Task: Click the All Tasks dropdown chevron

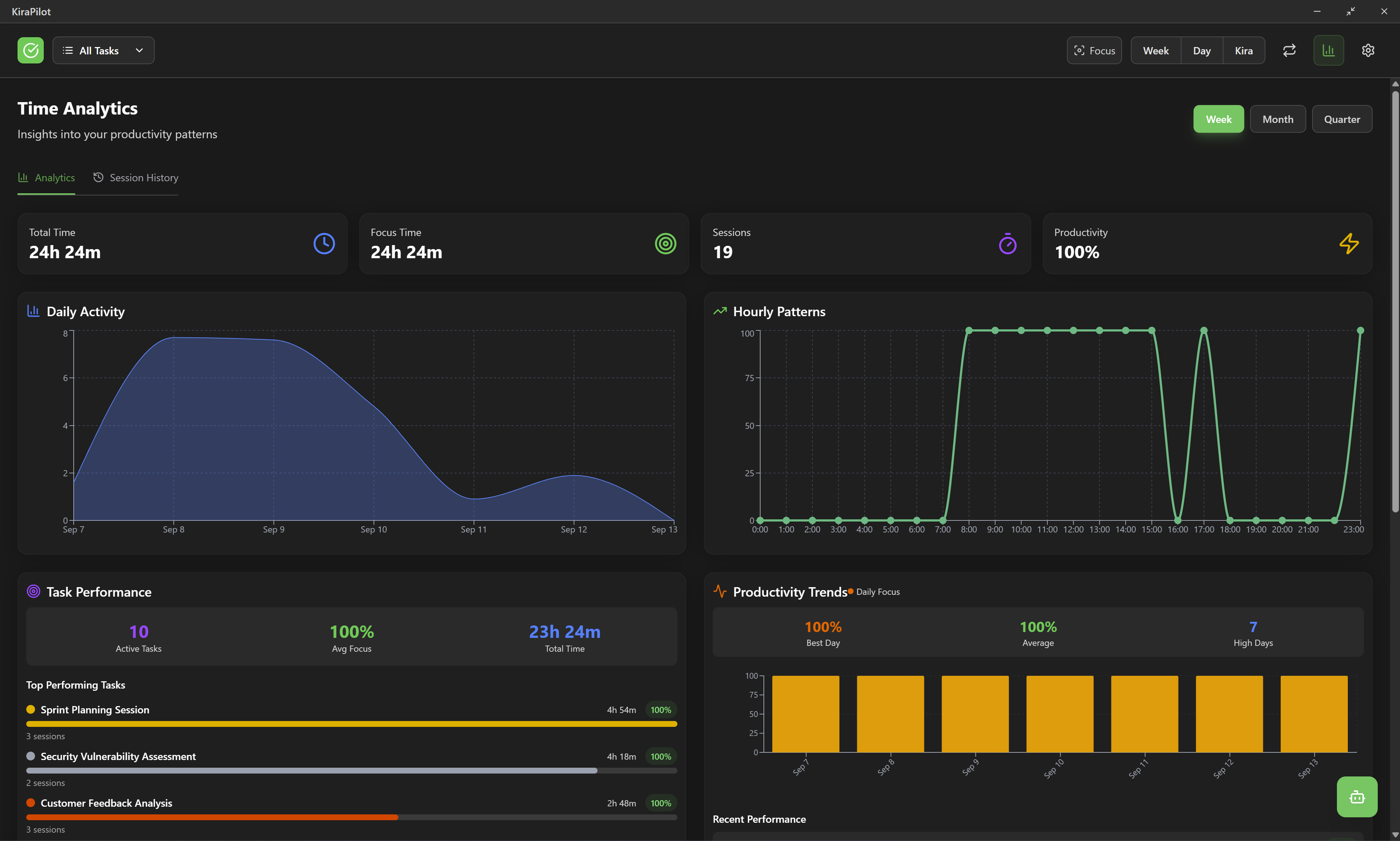Action: tap(139, 50)
